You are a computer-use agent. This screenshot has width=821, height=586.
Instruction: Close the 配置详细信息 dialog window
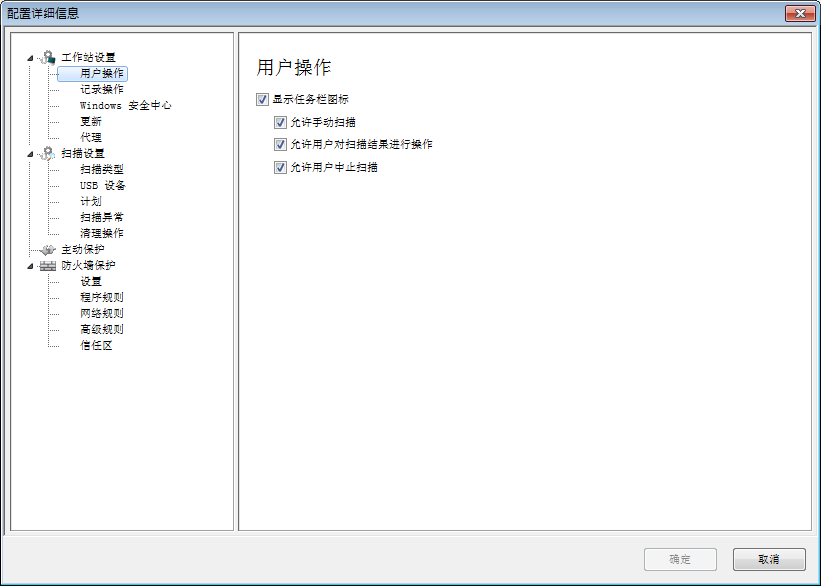pos(798,13)
